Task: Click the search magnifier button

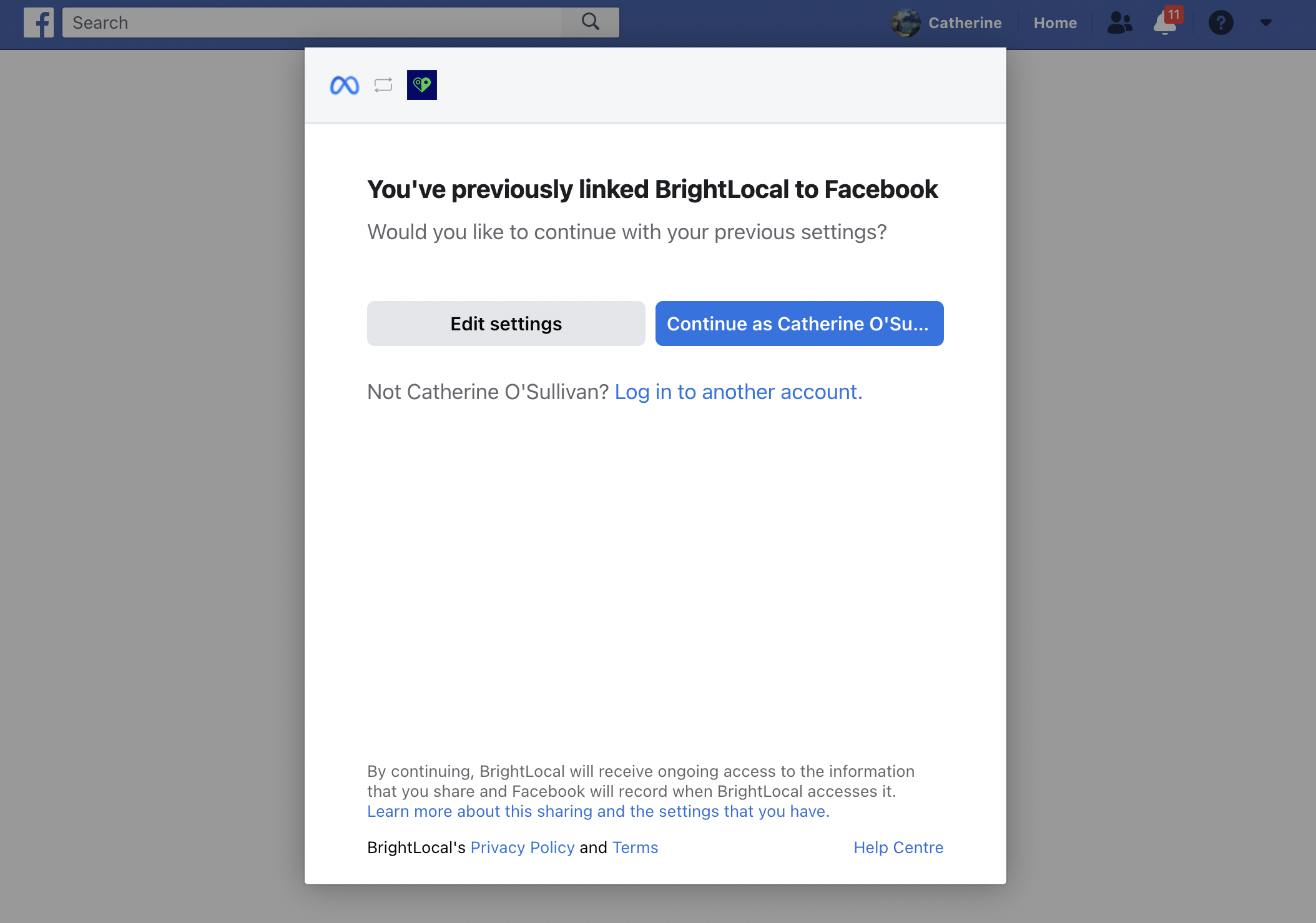Action: point(591,22)
